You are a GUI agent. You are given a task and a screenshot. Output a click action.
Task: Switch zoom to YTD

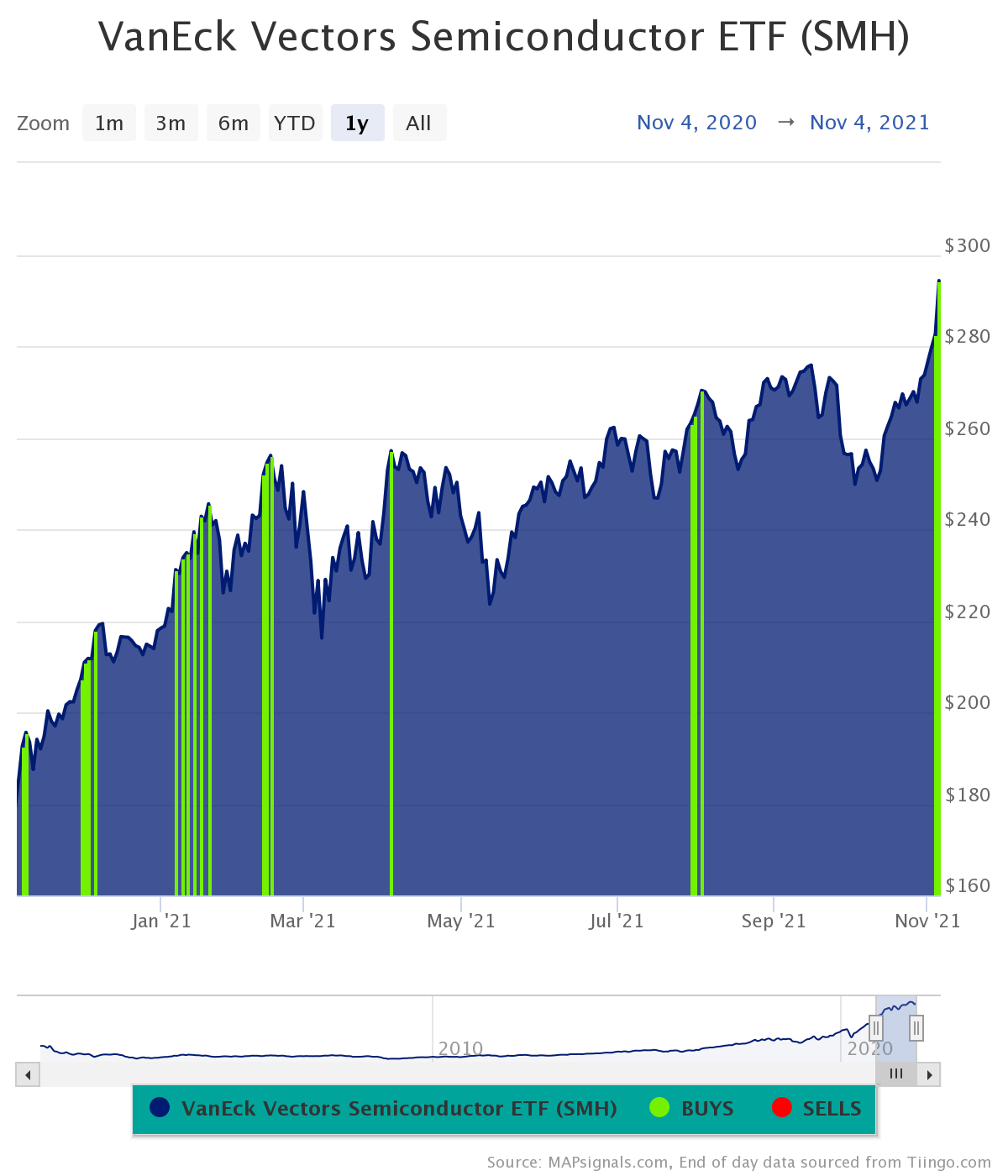[x=295, y=123]
